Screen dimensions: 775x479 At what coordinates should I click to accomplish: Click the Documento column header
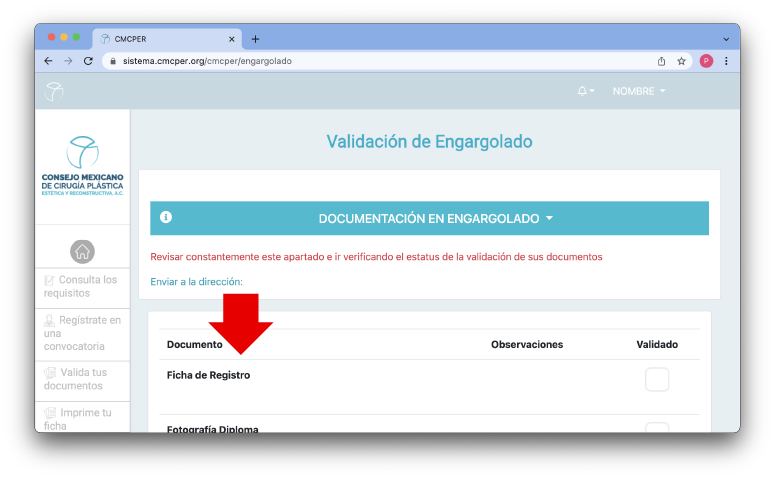(194, 345)
